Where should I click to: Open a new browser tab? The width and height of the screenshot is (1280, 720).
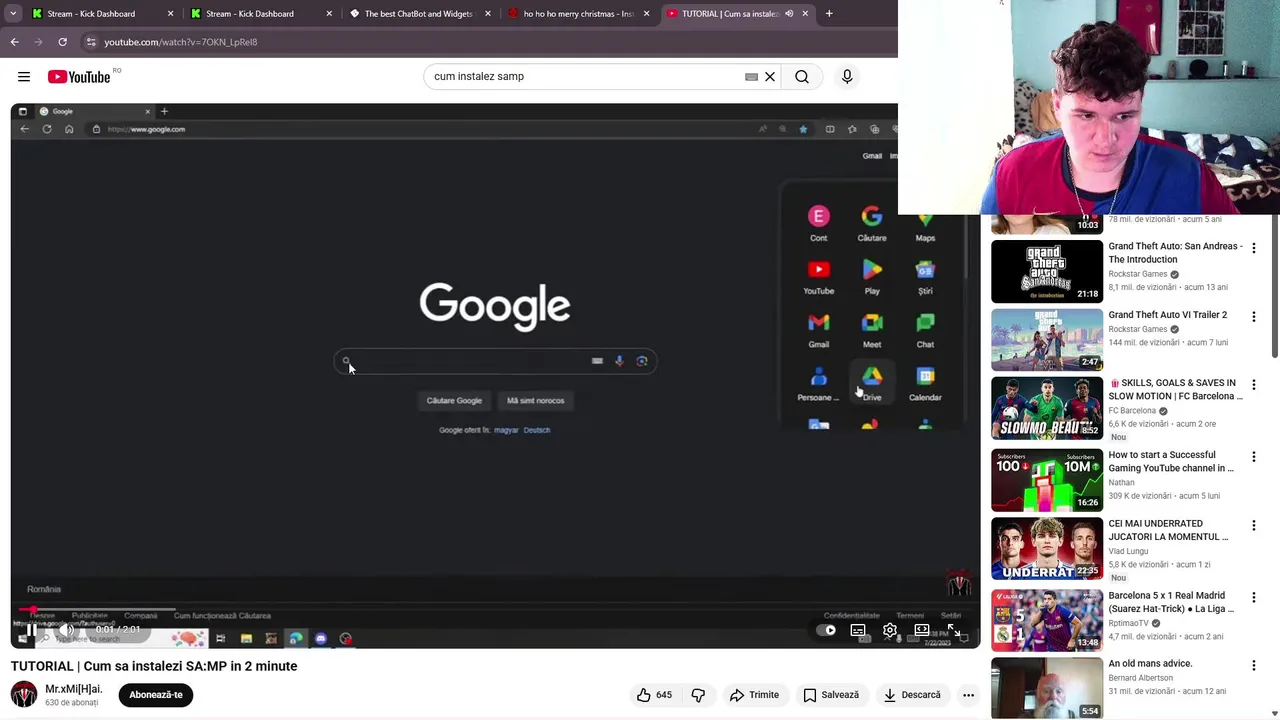click(x=829, y=14)
